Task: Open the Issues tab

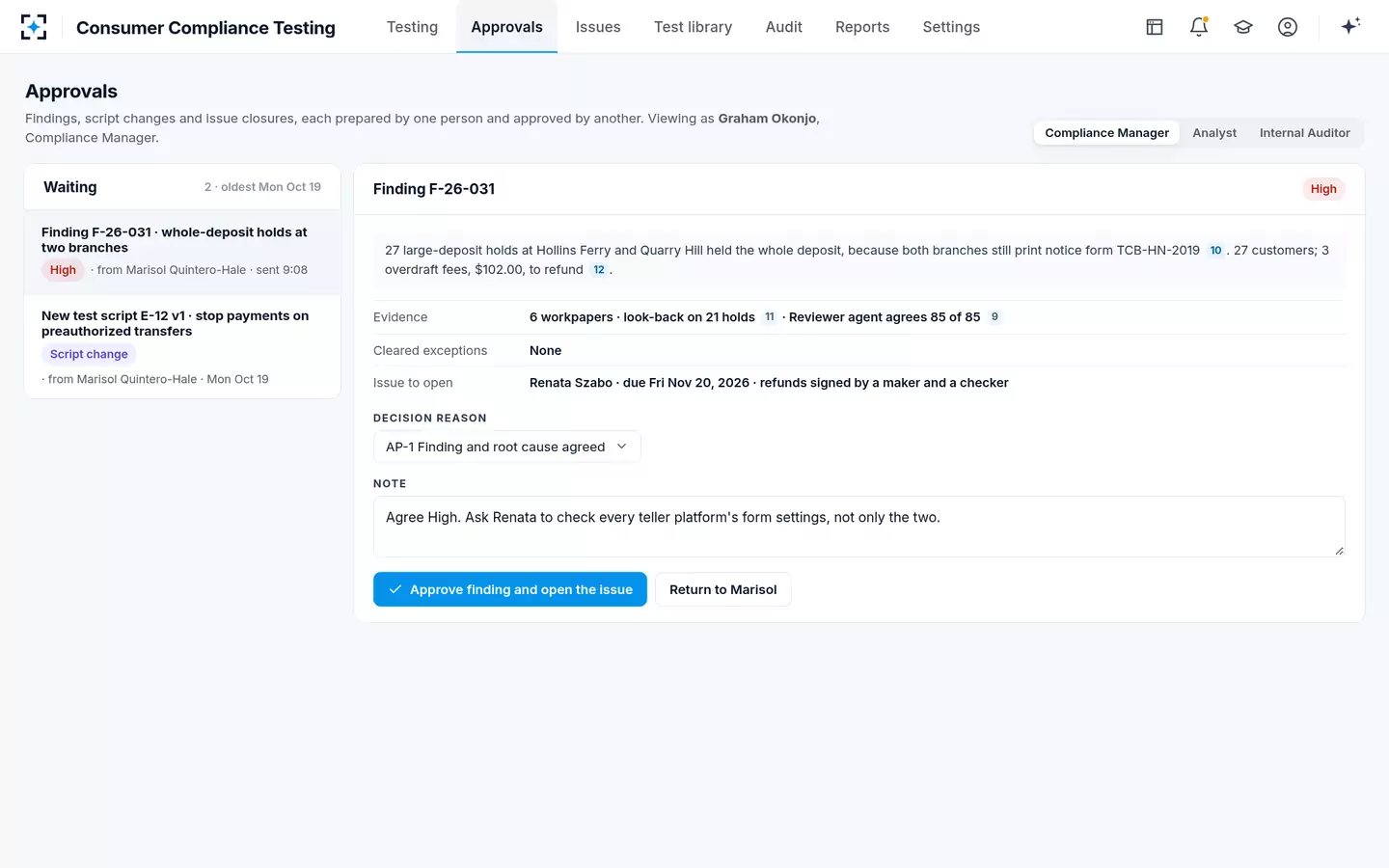Action: 598,27
